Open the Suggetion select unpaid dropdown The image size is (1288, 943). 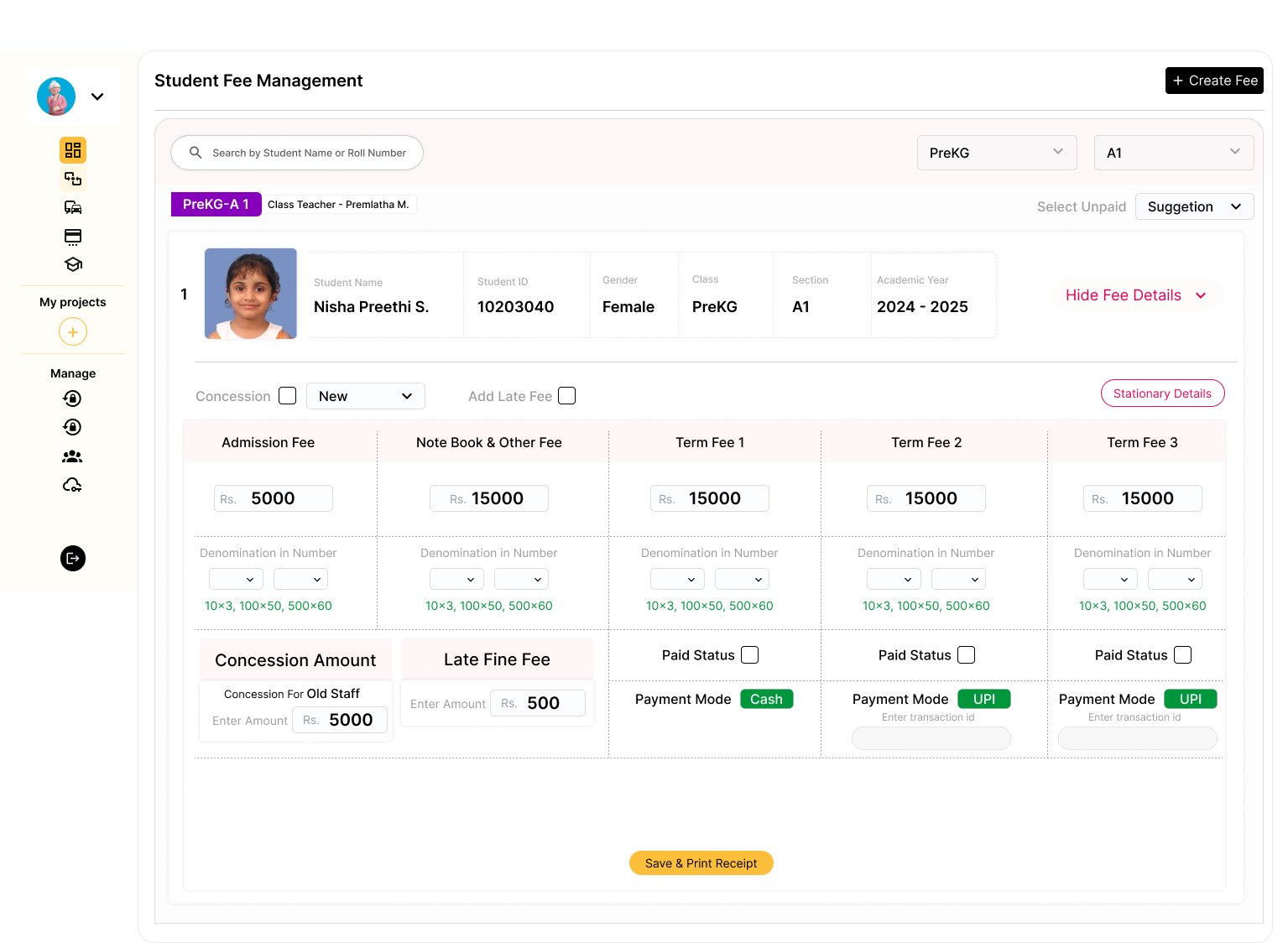[x=1193, y=206]
